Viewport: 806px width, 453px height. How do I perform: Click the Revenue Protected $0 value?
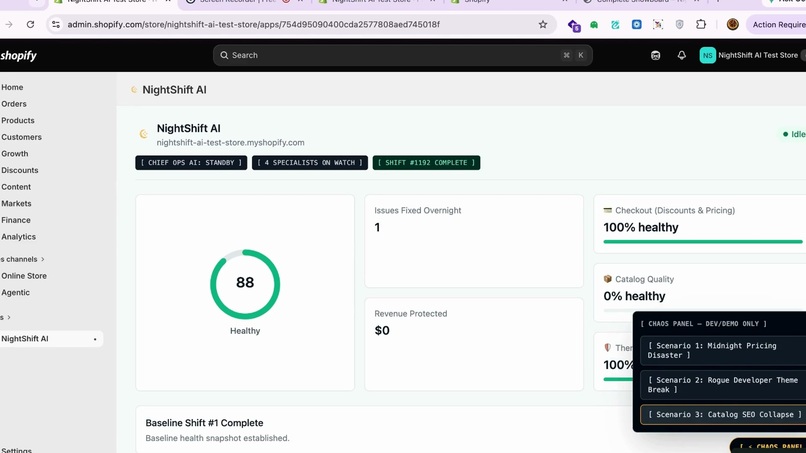click(x=382, y=331)
